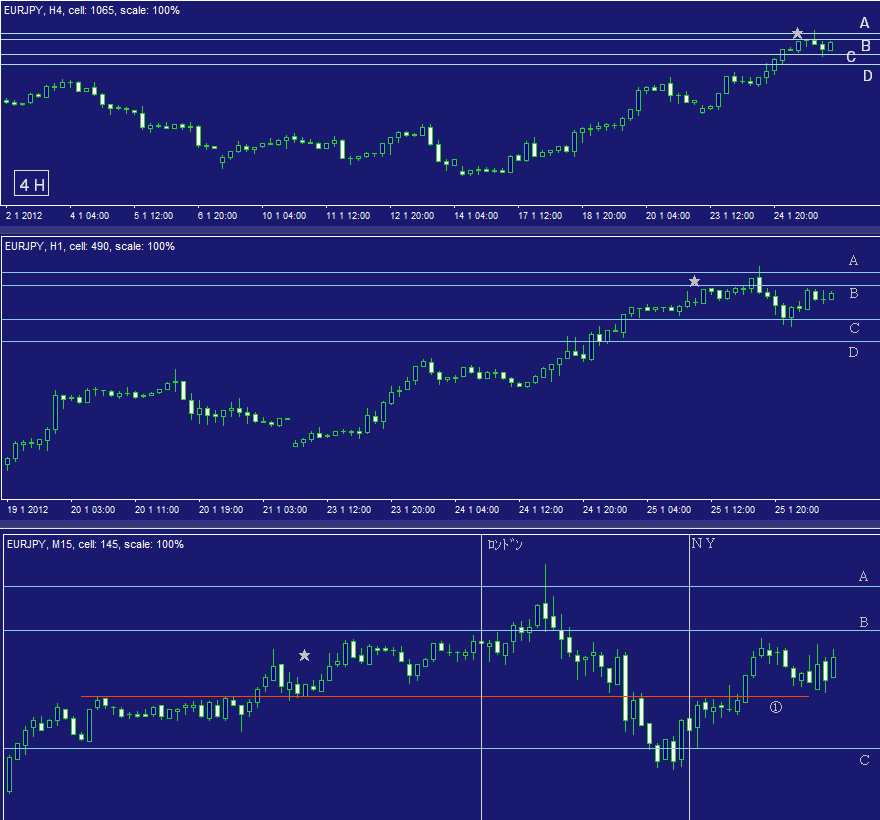Click the red horizontal line in M15 chart

tap(444, 697)
